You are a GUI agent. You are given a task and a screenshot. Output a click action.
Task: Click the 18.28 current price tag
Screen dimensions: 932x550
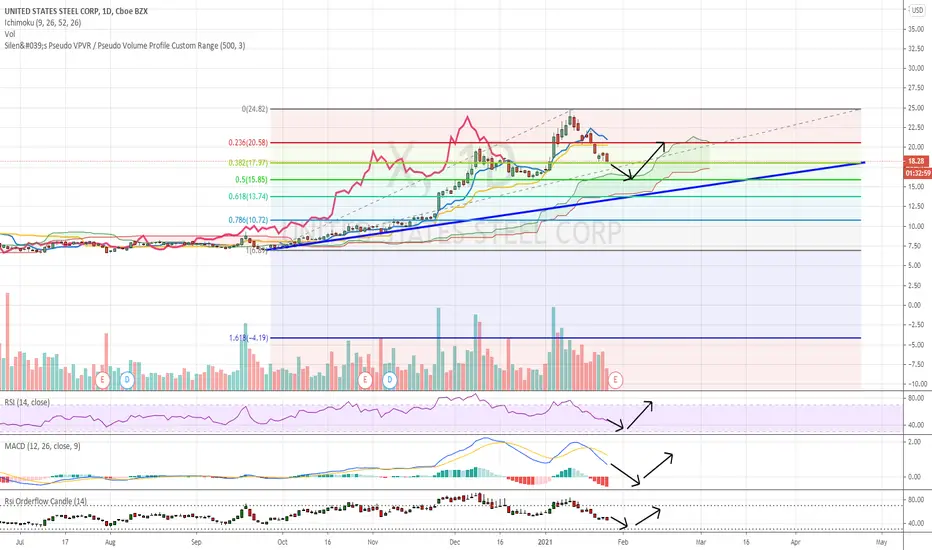pyautogui.click(x=917, y=161)
